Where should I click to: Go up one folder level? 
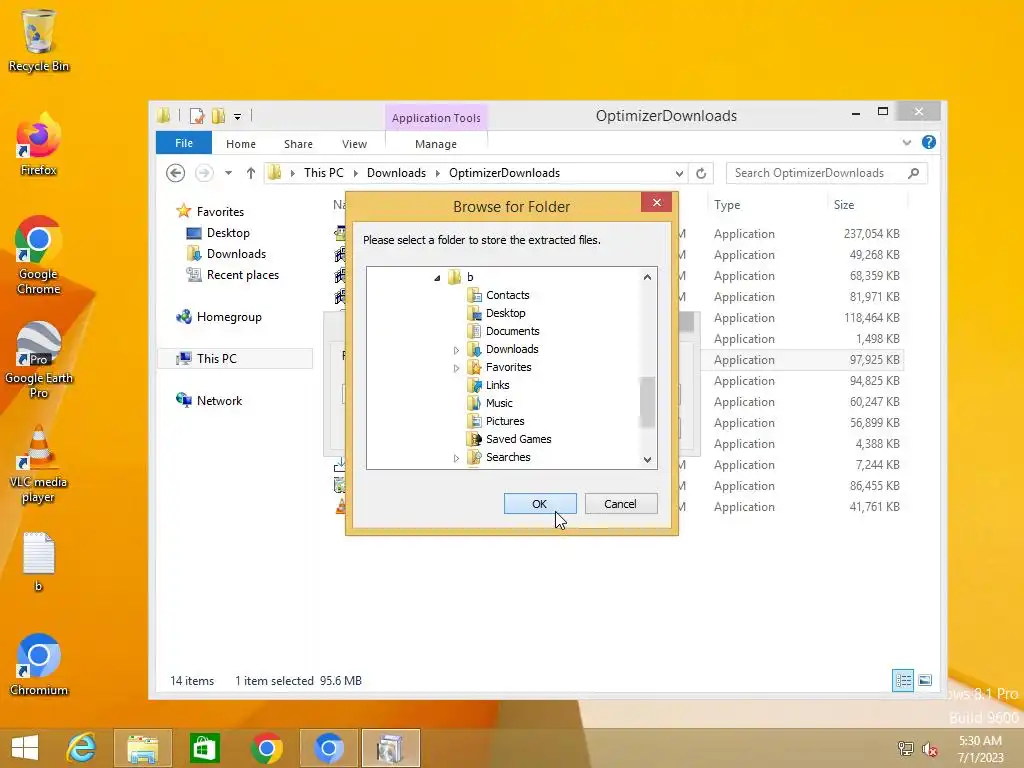[251, 173]
